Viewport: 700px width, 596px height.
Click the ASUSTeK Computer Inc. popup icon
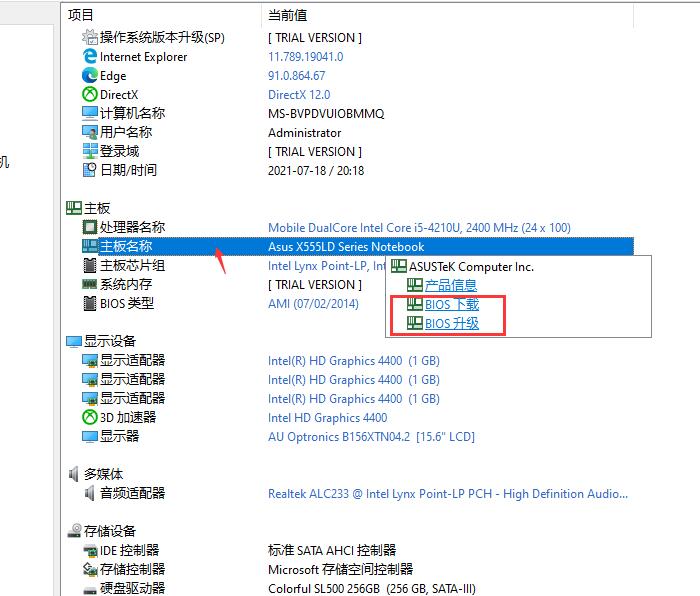pyautogui.click(x=399, y=266)
